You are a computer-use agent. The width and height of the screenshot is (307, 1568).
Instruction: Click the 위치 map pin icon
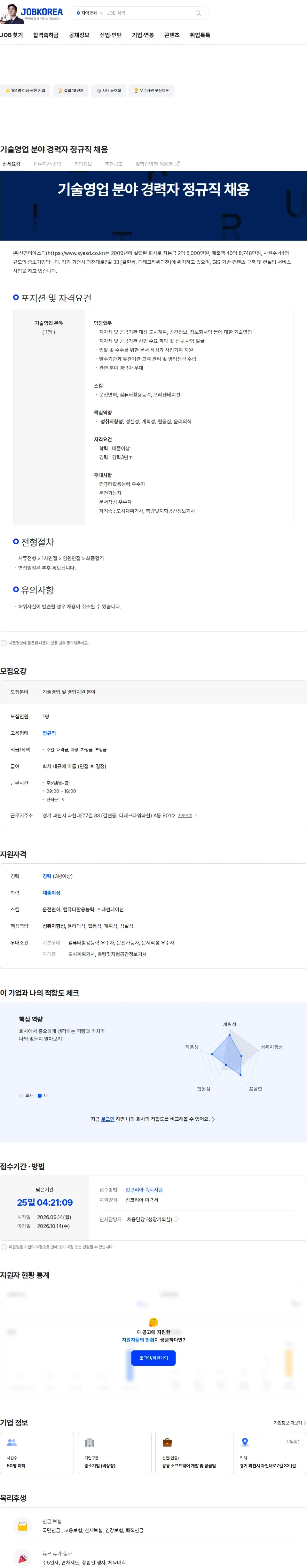pos(245,1442)
